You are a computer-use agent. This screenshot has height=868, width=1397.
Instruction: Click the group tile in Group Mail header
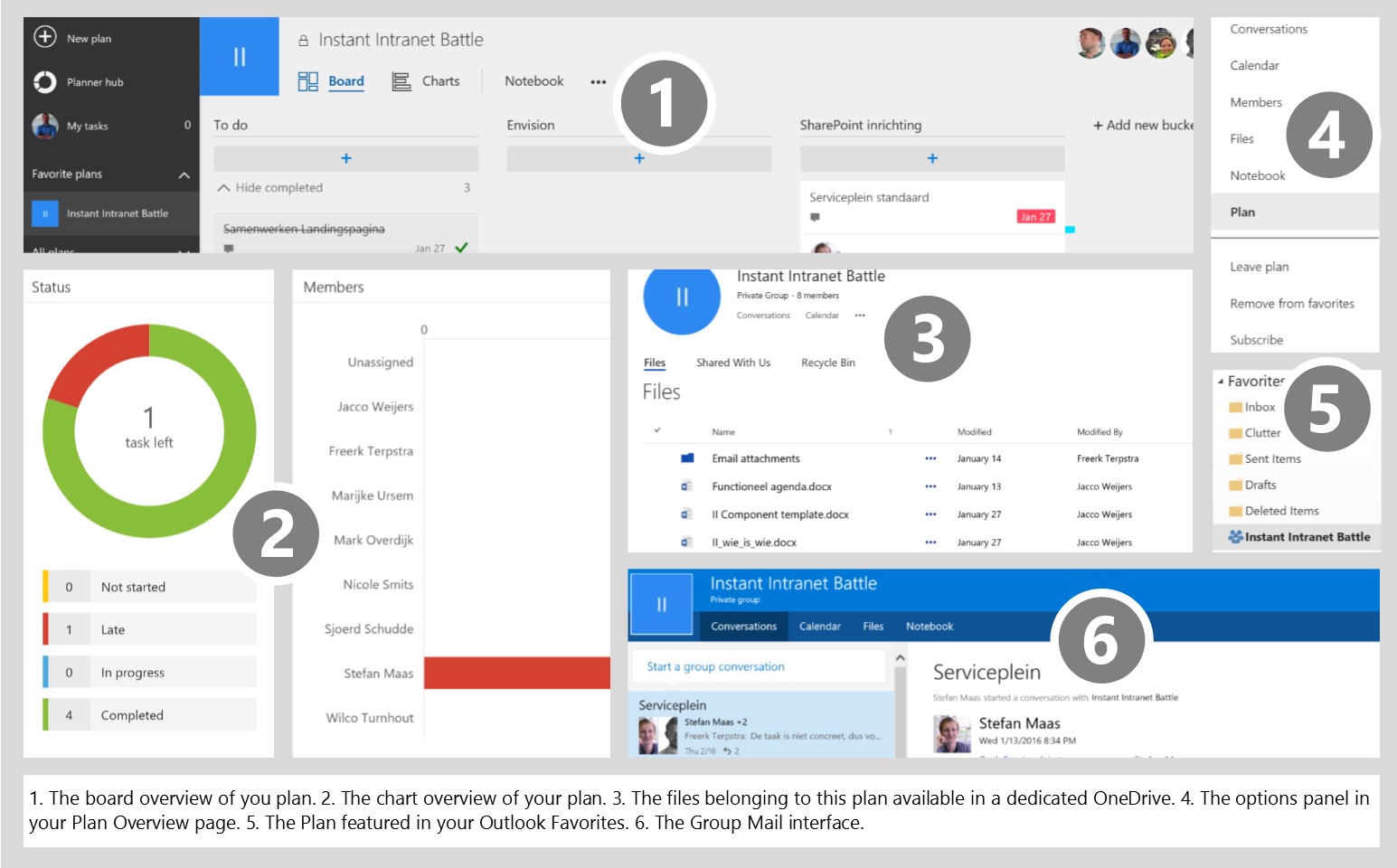[x=662, y=605]
